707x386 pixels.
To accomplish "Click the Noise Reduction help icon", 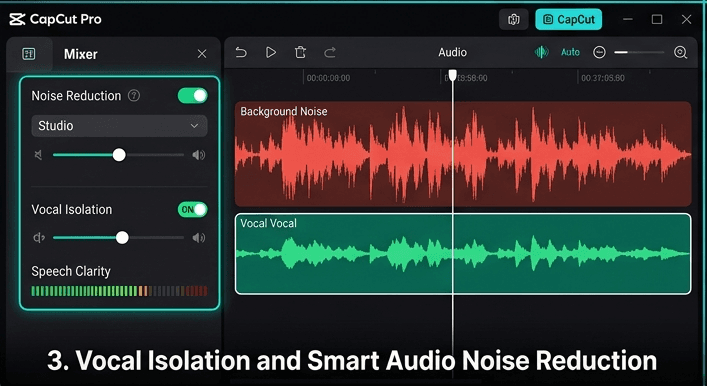I will pyautogui.click(x=134, y=96).
